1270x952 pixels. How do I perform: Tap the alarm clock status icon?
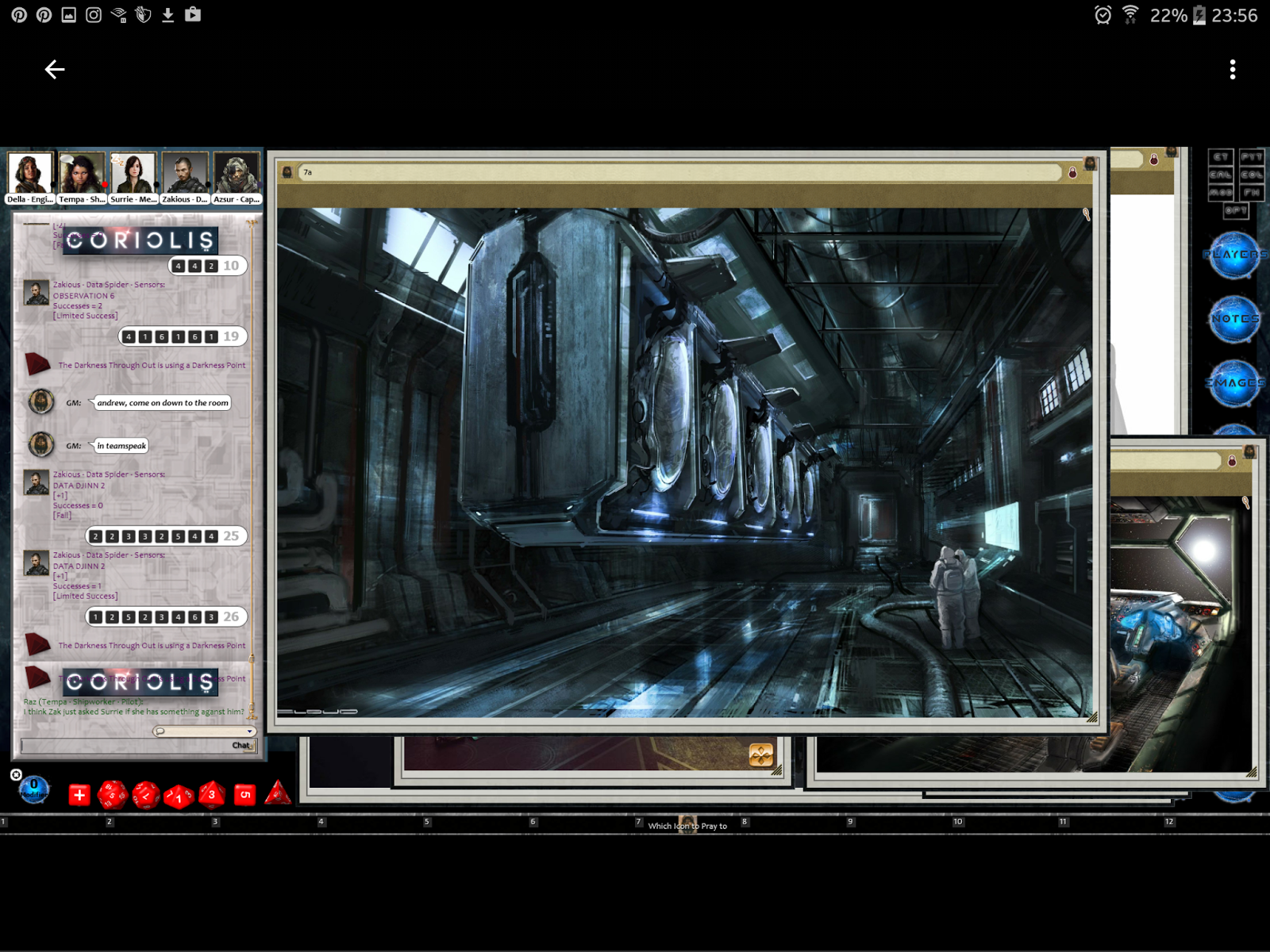1103,15
